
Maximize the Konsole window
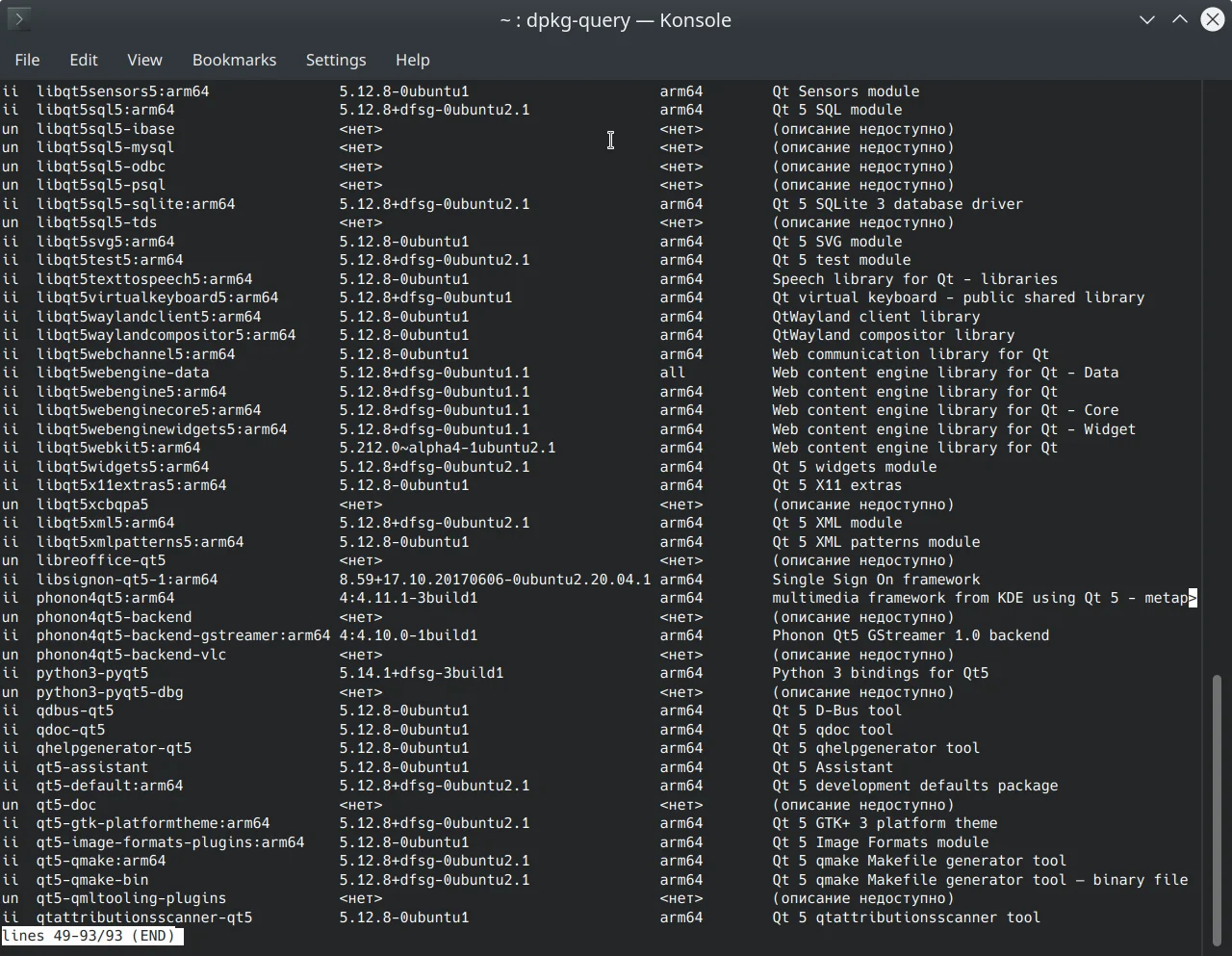(1180, 19)
